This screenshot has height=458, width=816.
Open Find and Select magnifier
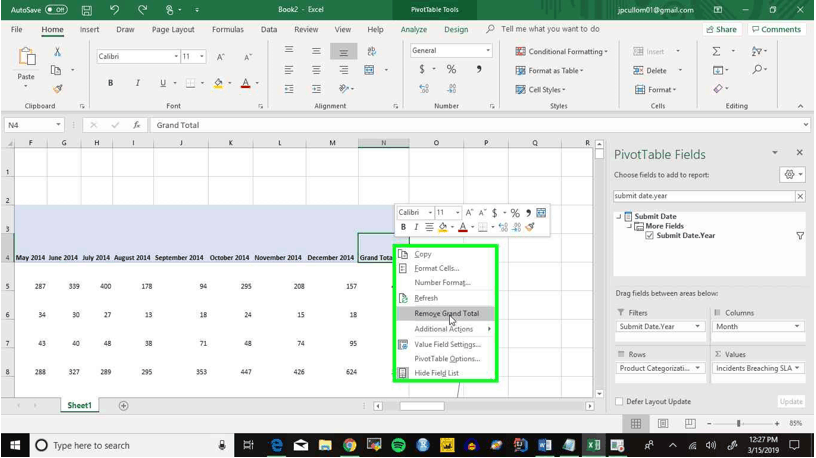coord(757,69)
